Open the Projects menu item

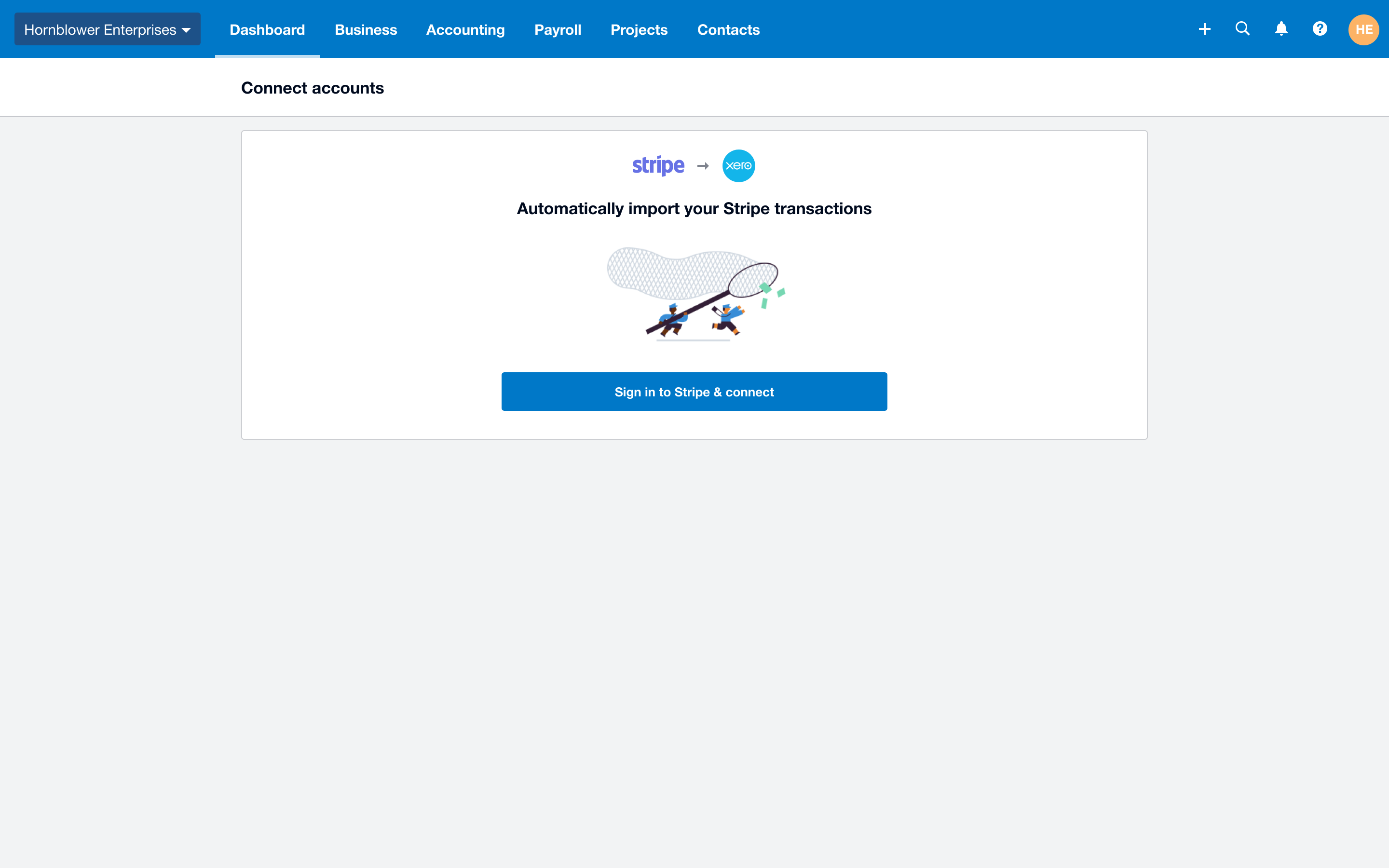point(639,29)
